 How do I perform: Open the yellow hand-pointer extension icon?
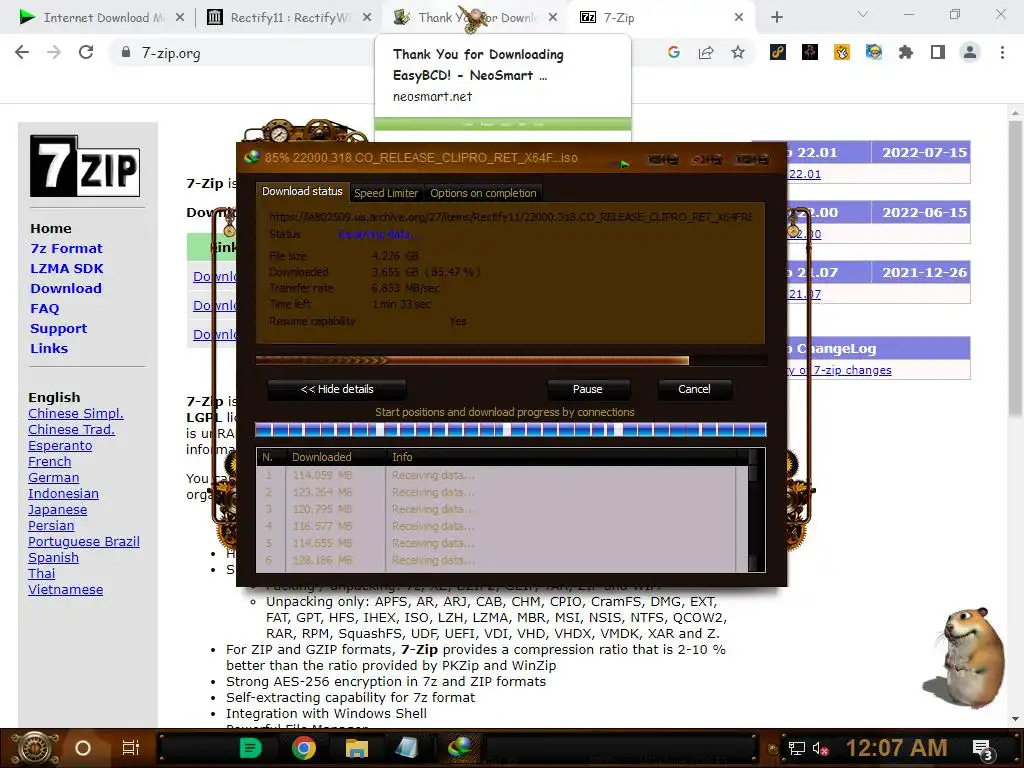pyautogui.click(x=842, y=52)
